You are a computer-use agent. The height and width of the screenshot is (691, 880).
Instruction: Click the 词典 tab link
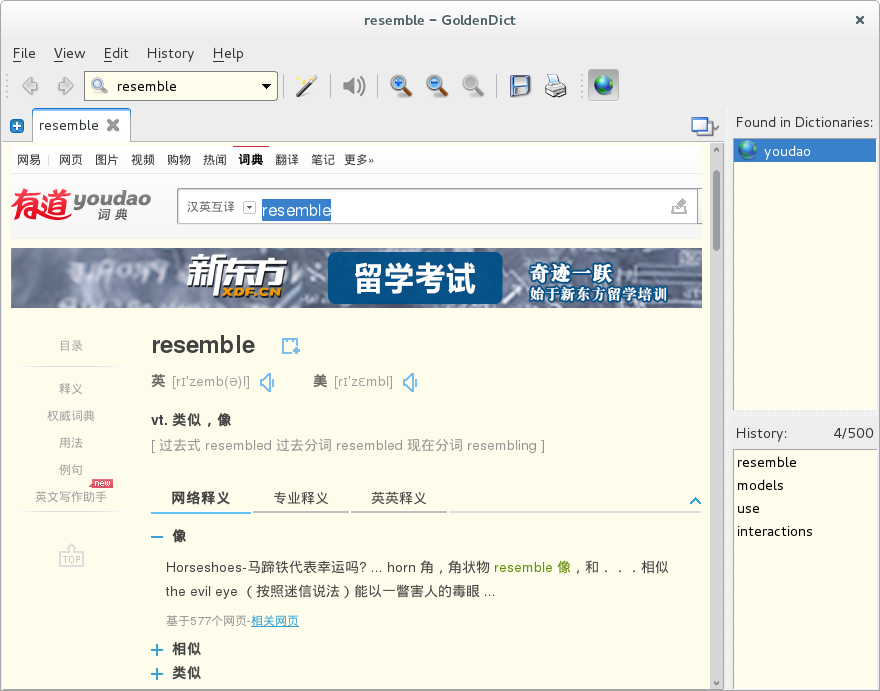250,160
